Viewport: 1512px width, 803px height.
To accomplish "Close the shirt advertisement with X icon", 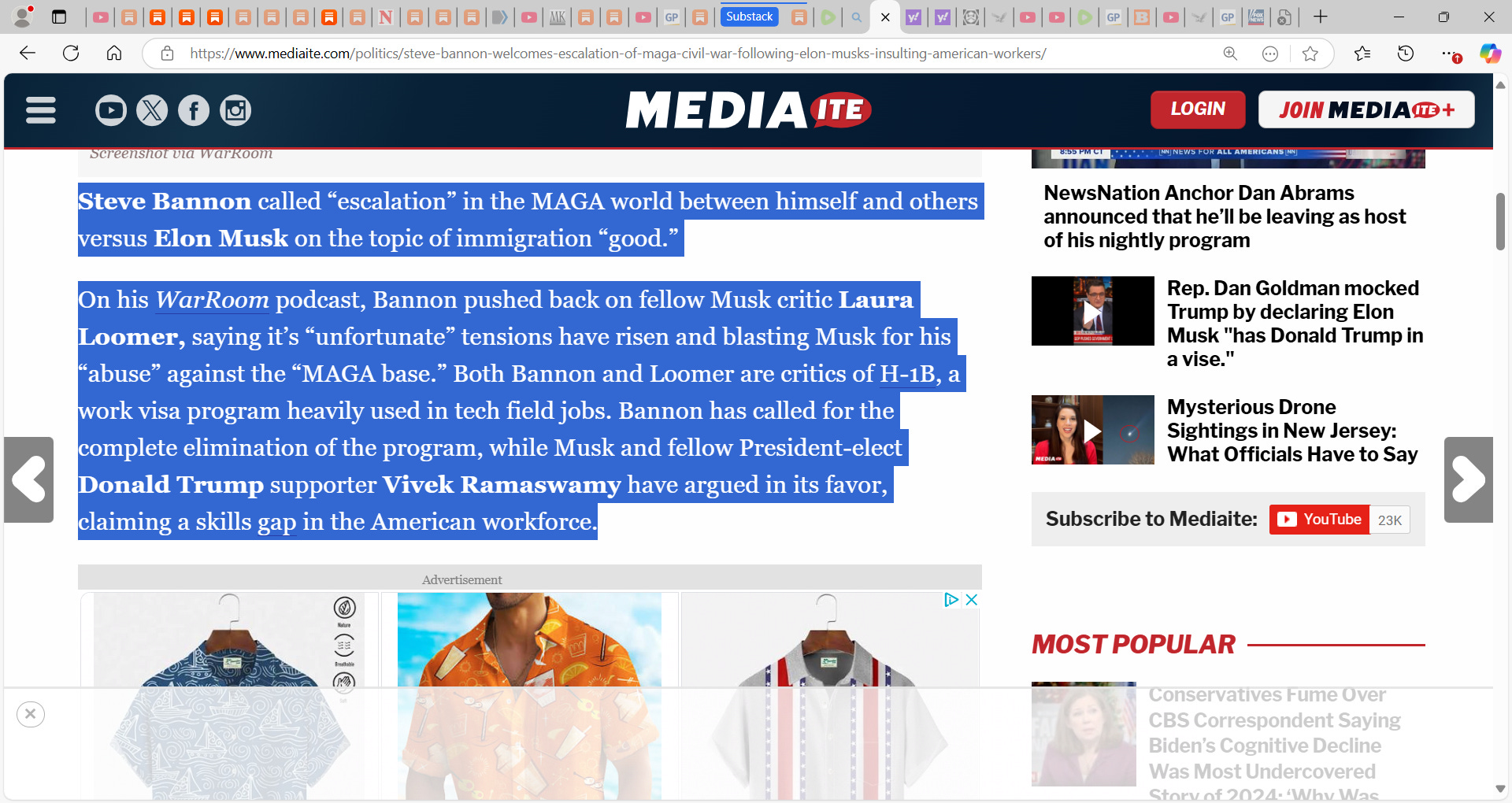I will [972, 600].
